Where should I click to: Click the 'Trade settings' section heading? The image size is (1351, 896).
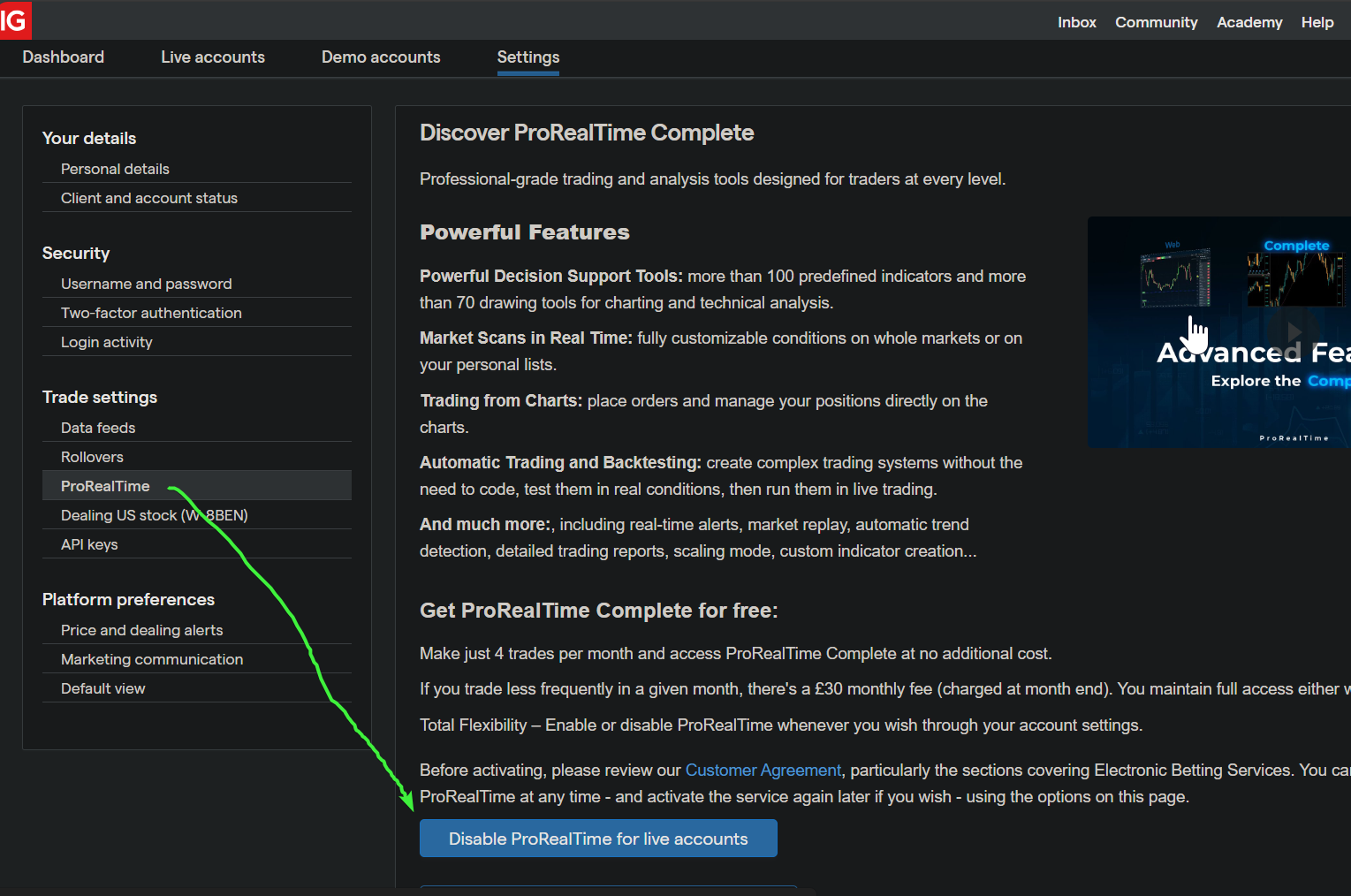pos(100,397)
